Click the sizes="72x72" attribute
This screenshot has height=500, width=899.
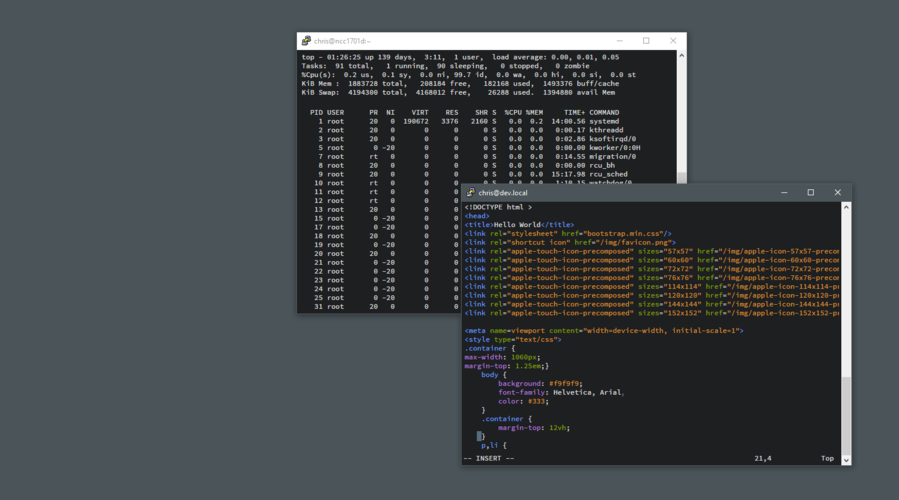tap(665, 269)
